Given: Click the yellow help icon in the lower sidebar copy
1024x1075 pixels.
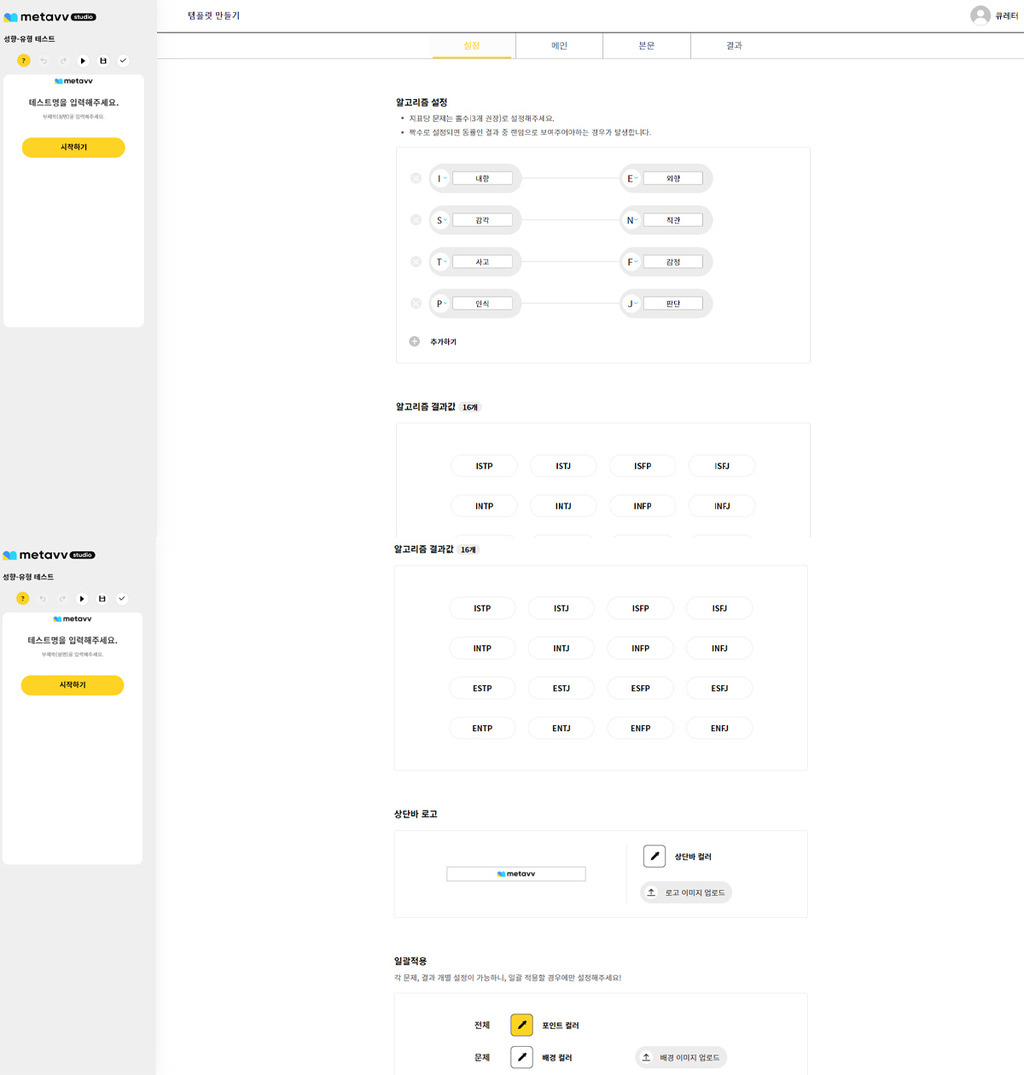Looking at the screenshot, I should (23, 599).
